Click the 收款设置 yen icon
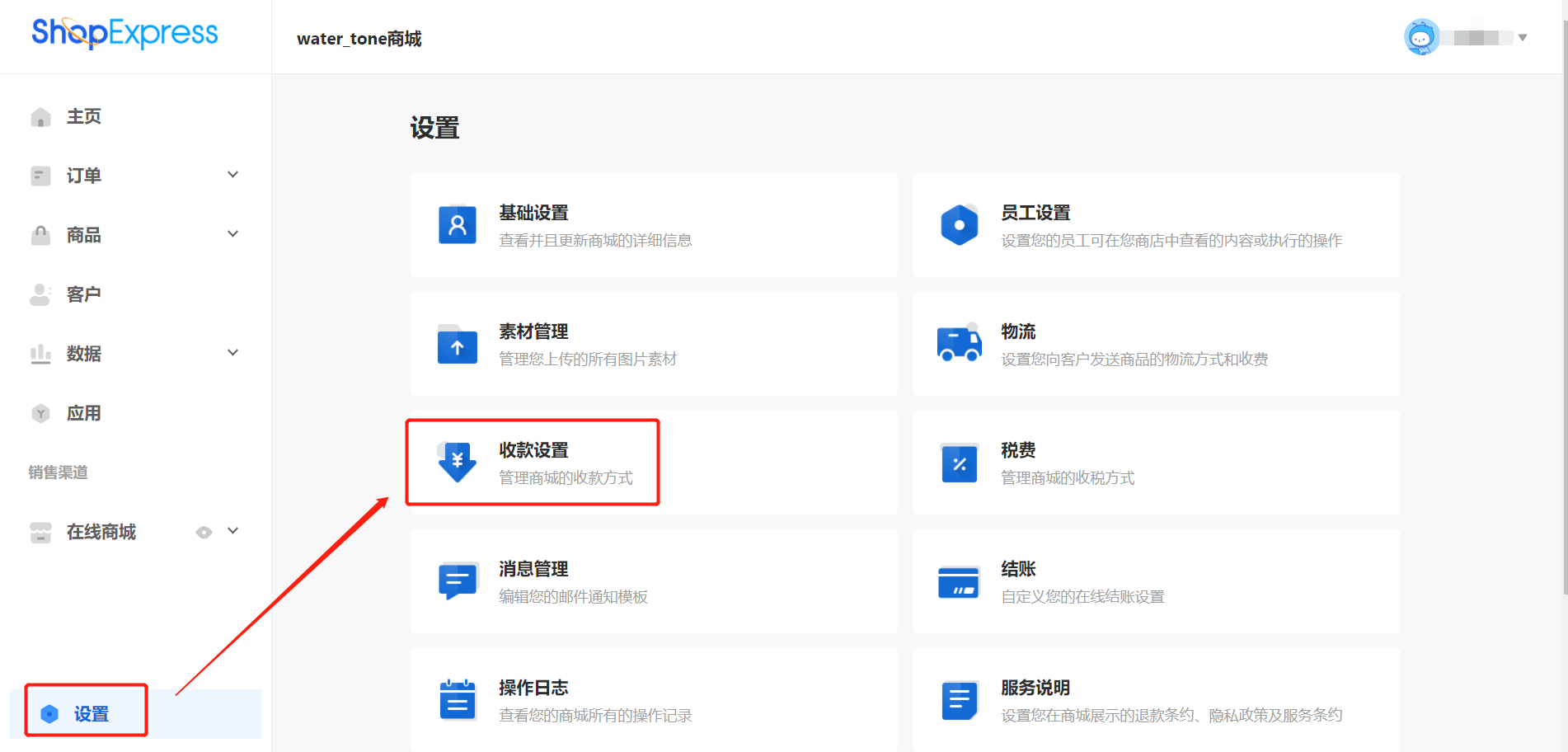Viewport: 1568px width, 752px height. click(x=458, y=462)
